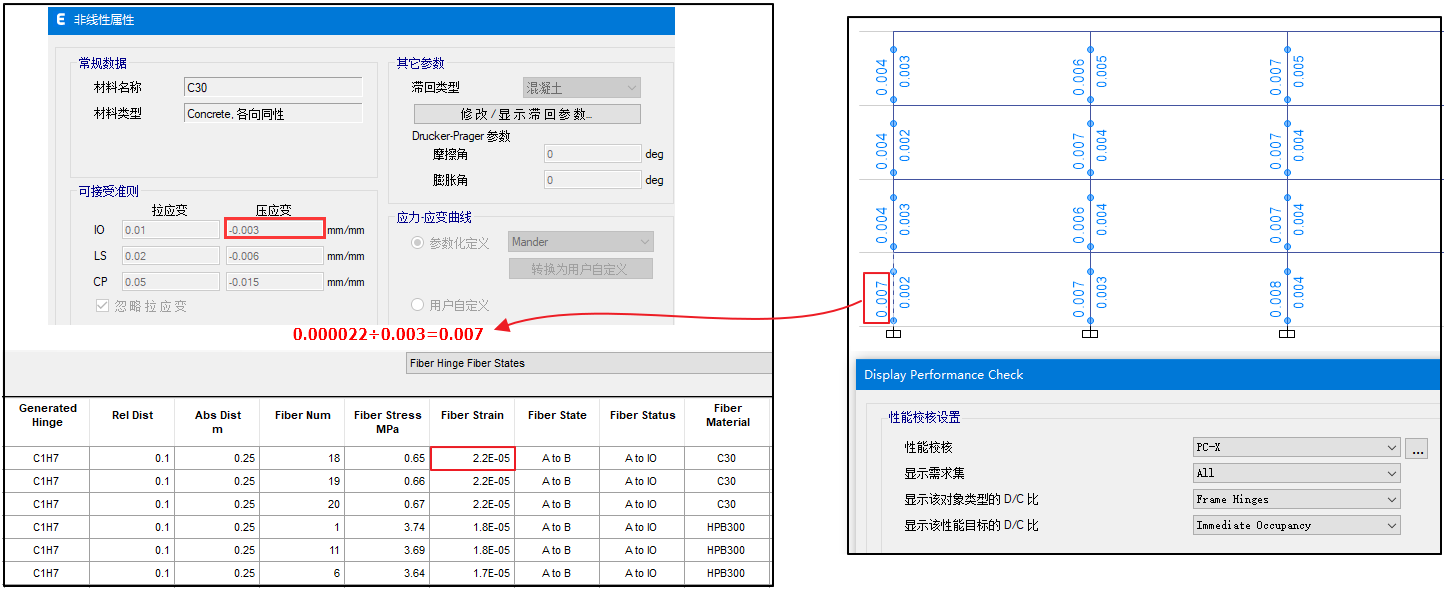This screenshot has height=591, width=1444.
Task: Choose the 用户自定义 radio option
Action: (x=418, y=305)
